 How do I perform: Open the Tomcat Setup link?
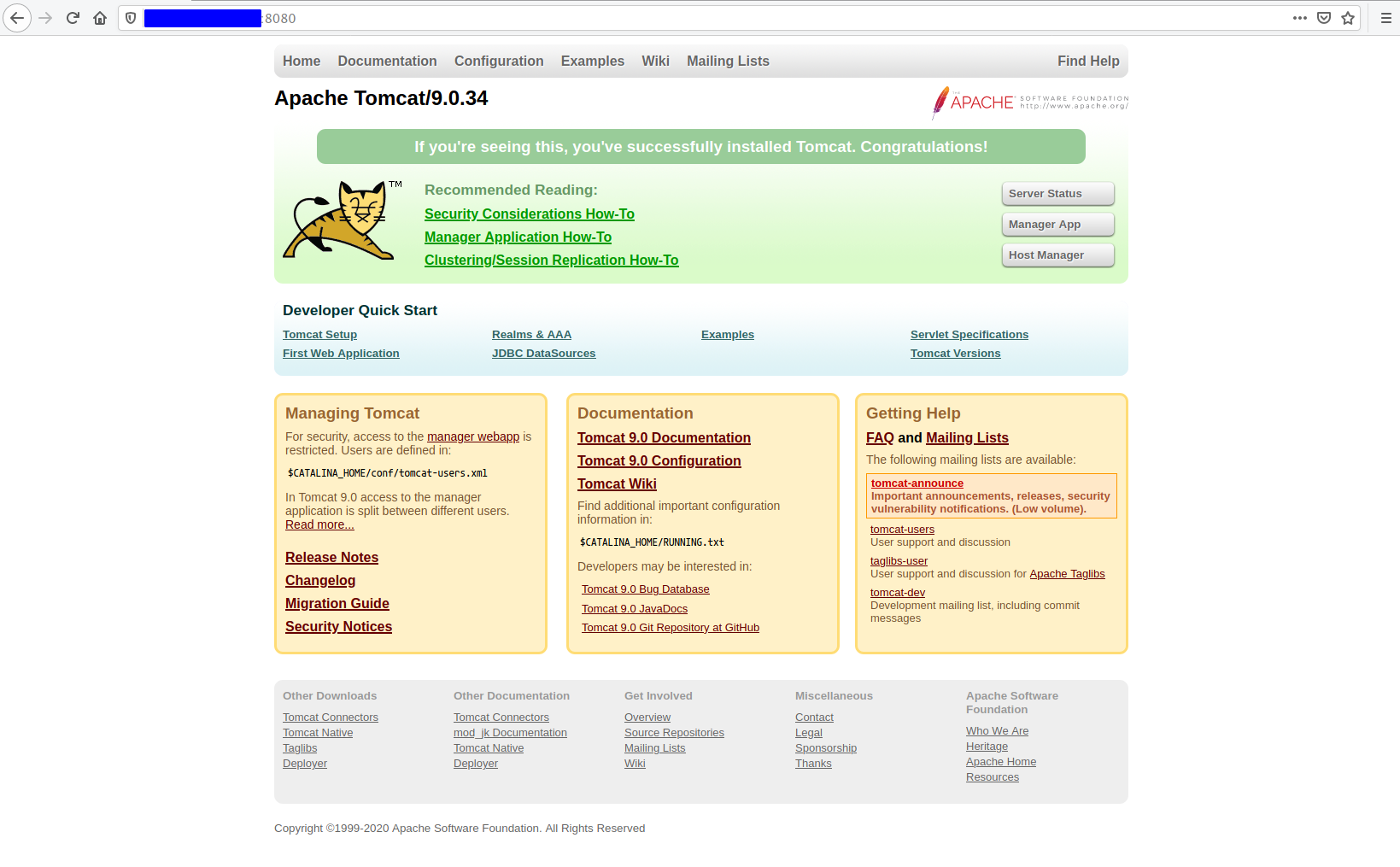point(319,335)
